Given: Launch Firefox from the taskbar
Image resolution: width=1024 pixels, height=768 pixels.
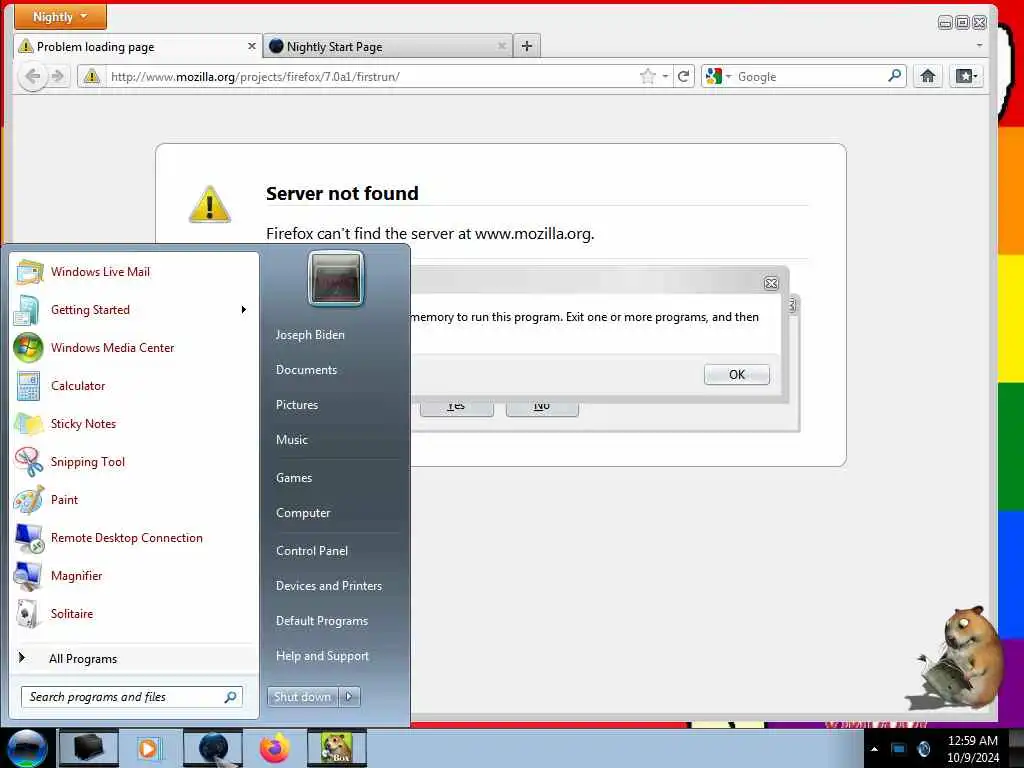Looking at the screenshot, I should [x=274, y=748].
